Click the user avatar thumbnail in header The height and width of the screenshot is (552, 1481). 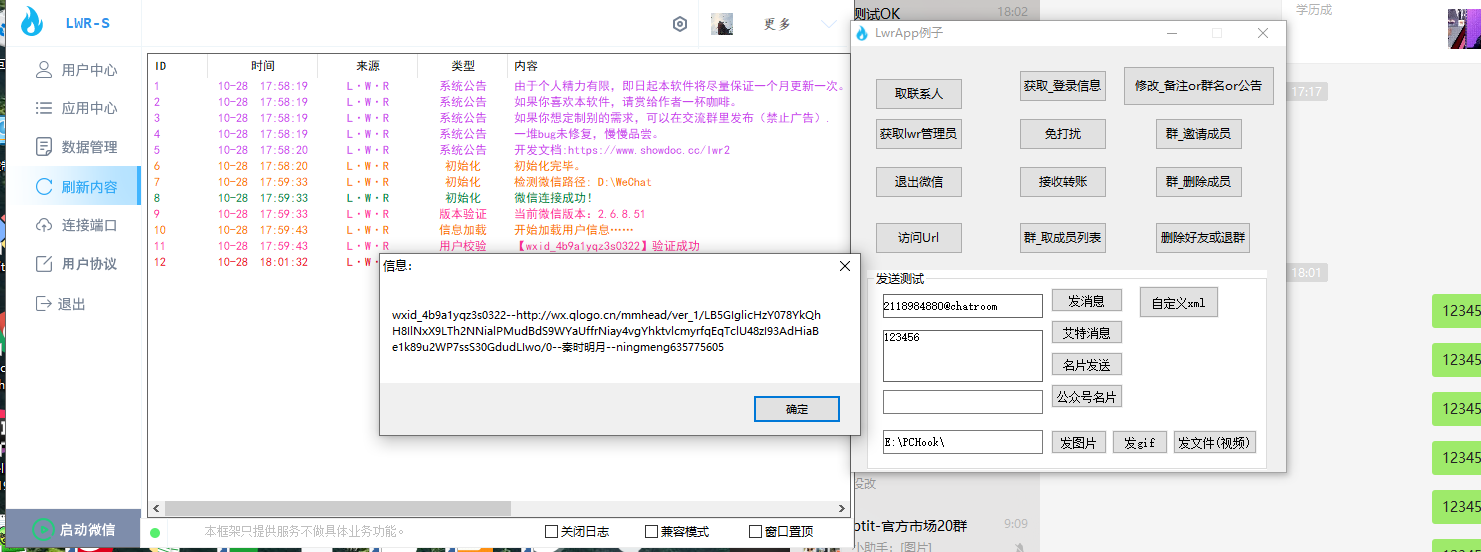[x=722, y=24]
